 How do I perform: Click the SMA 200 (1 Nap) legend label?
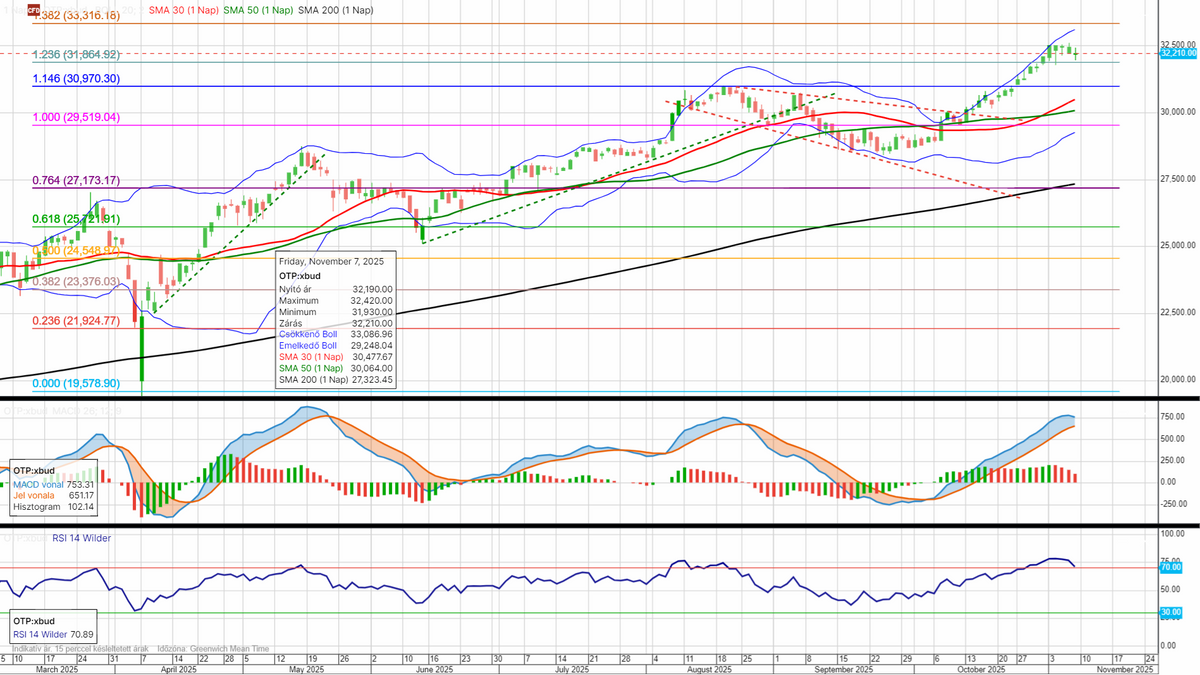coord(336,10)
